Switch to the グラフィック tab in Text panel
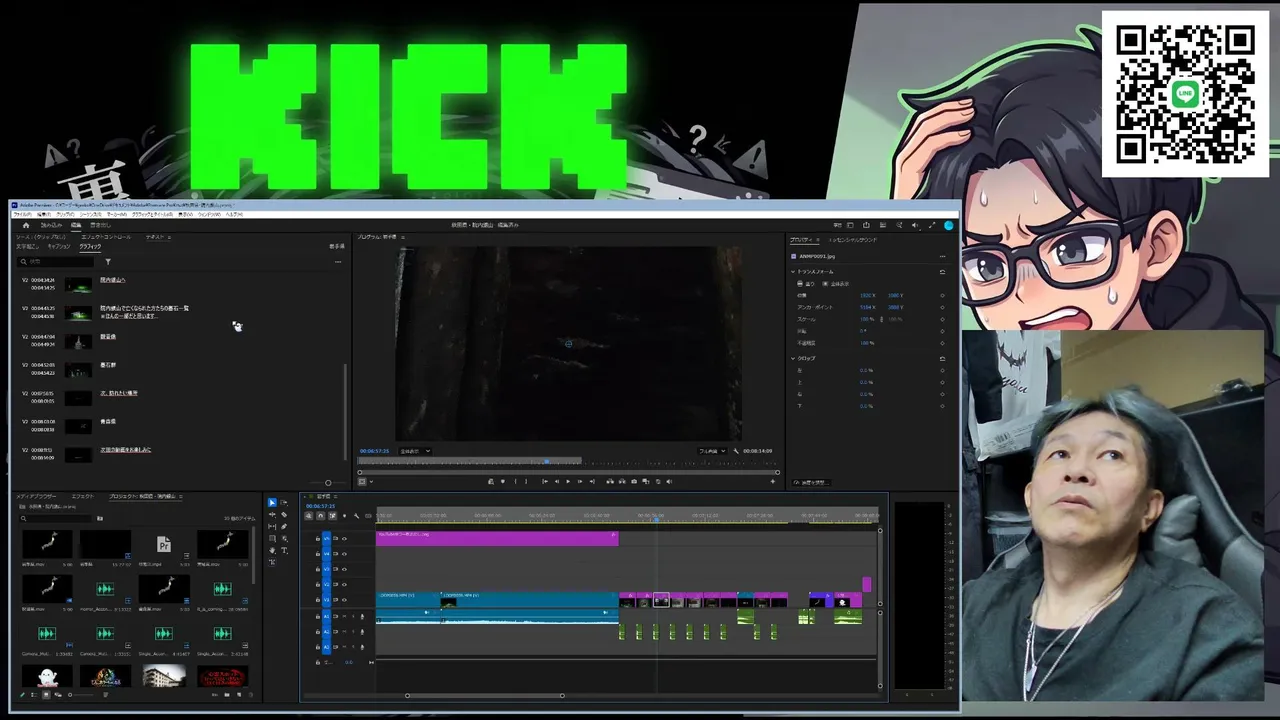 coord(90,246)
